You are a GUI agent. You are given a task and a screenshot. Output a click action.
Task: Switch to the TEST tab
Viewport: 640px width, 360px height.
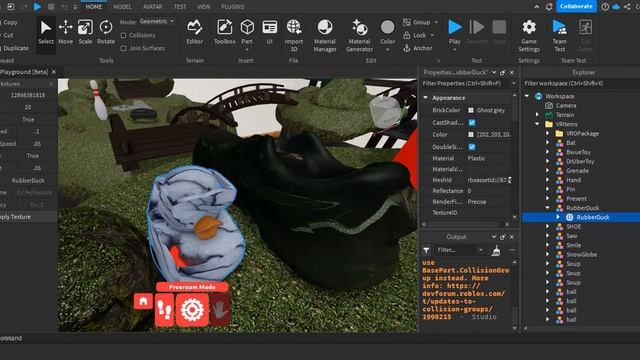[180, 7]
